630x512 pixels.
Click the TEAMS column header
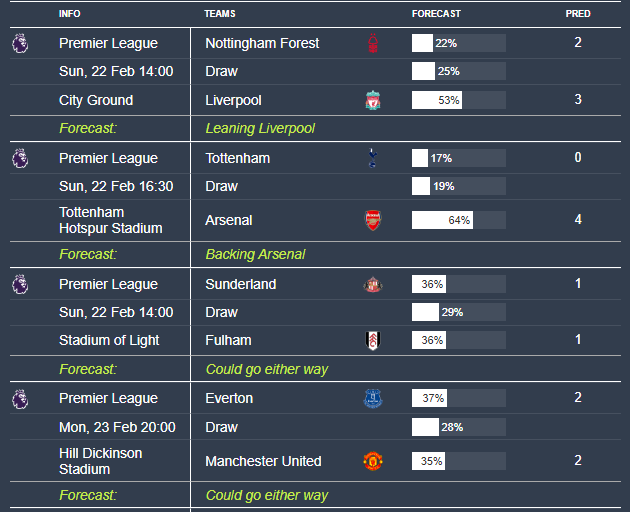tap(220, 14)
